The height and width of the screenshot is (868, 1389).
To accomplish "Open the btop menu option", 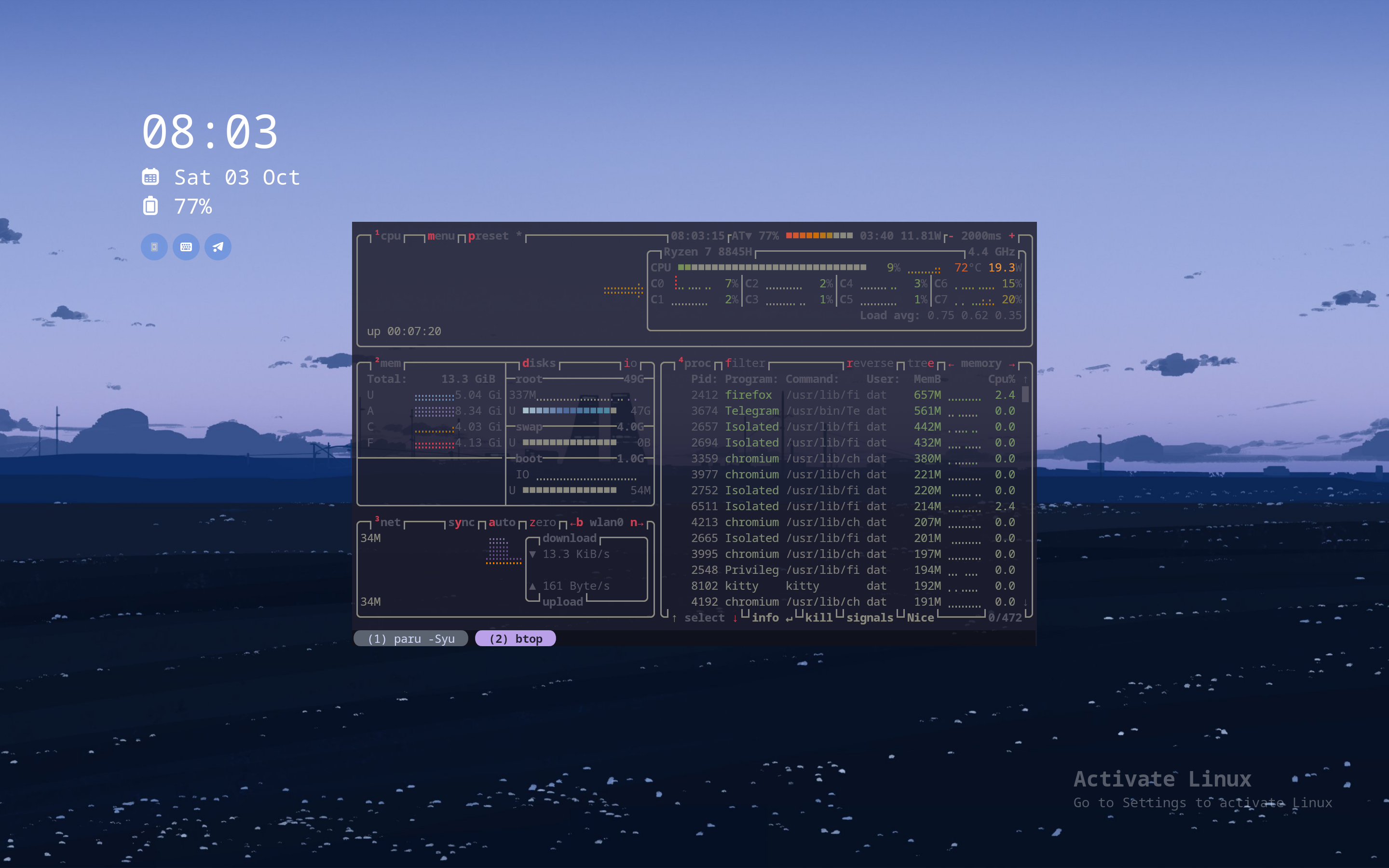I will tap(441, 236).
